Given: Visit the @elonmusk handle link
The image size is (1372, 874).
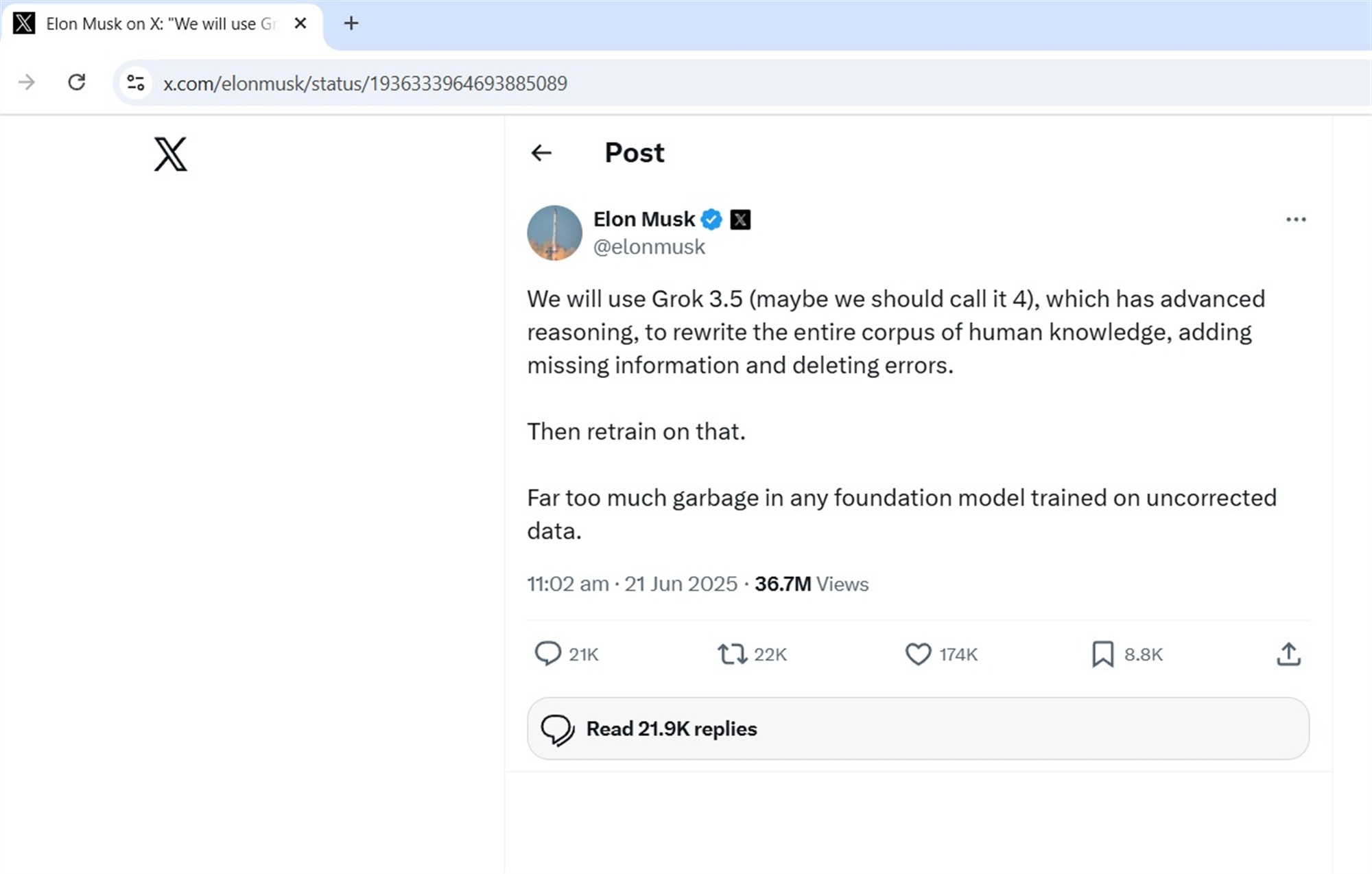Looking at the screenshot, I should 649,247.
